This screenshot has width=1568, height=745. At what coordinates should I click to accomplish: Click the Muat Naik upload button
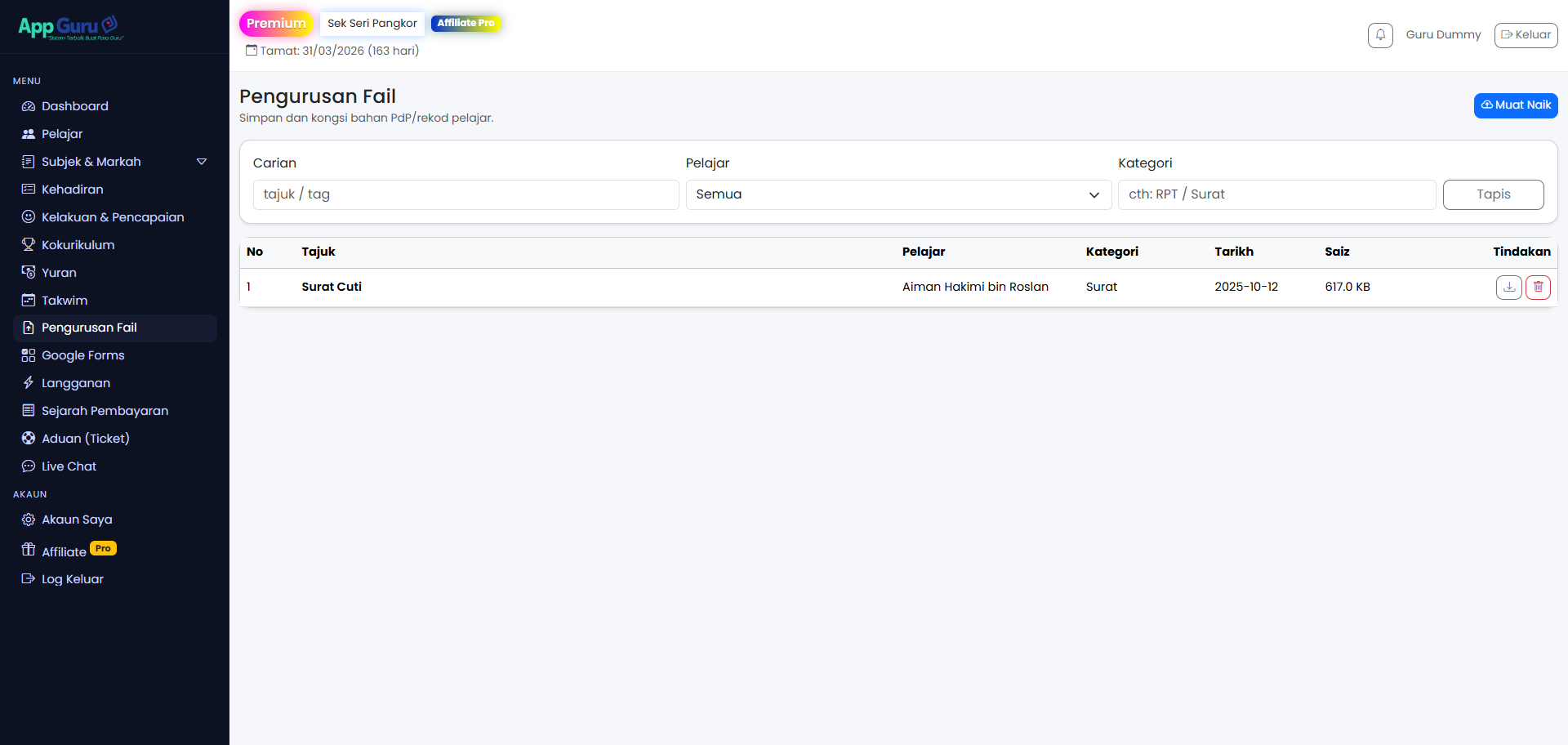(1515, 105)
